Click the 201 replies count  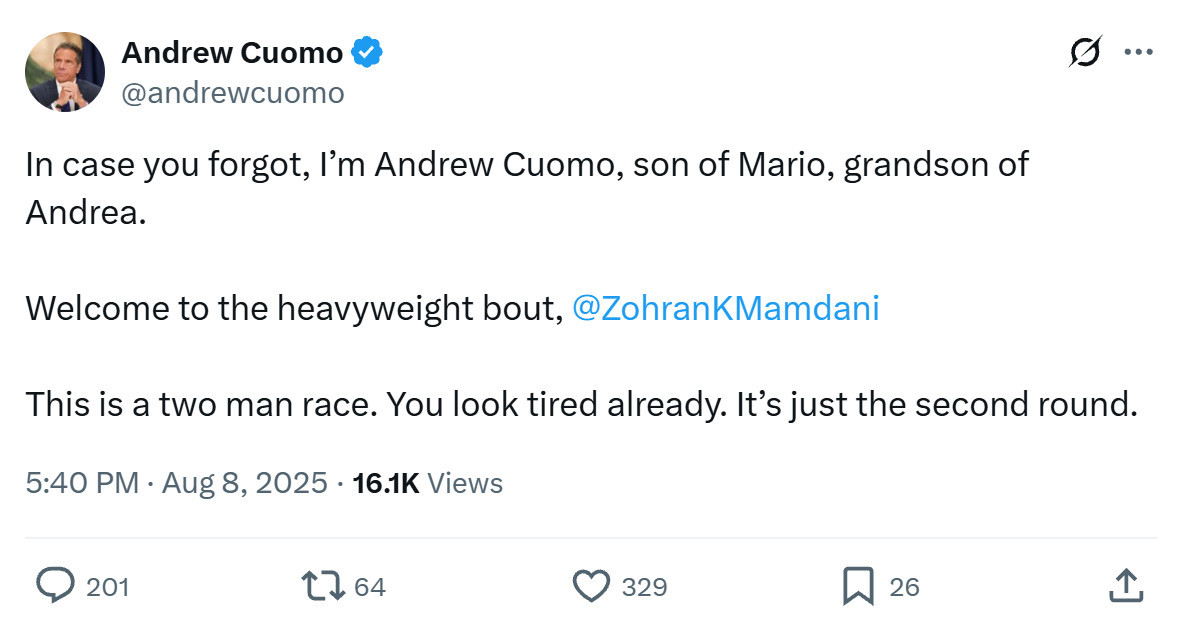[x=108, y=587]
